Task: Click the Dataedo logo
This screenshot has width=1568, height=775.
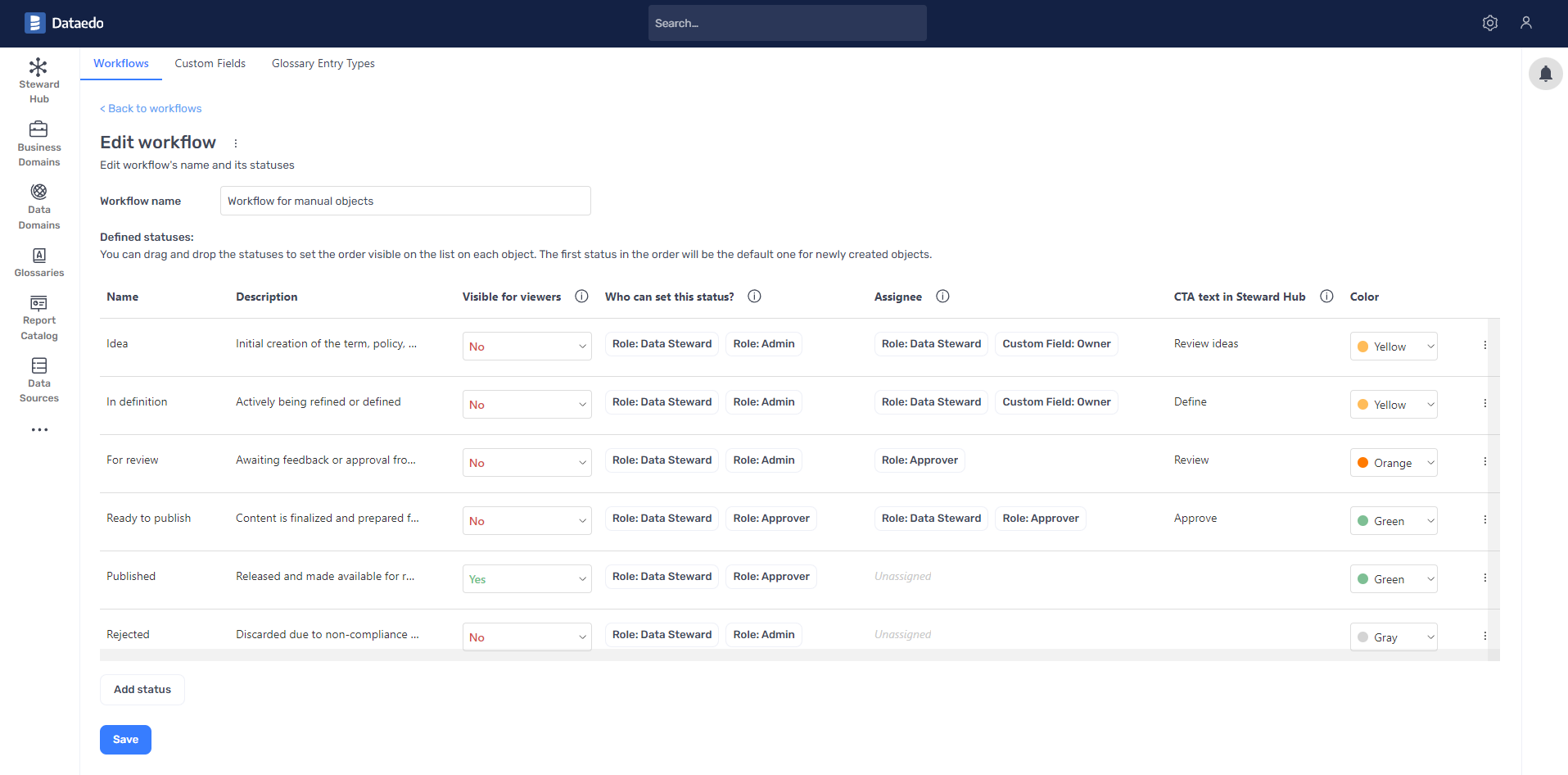Action: pyautogui.click(x=64, y=23)
